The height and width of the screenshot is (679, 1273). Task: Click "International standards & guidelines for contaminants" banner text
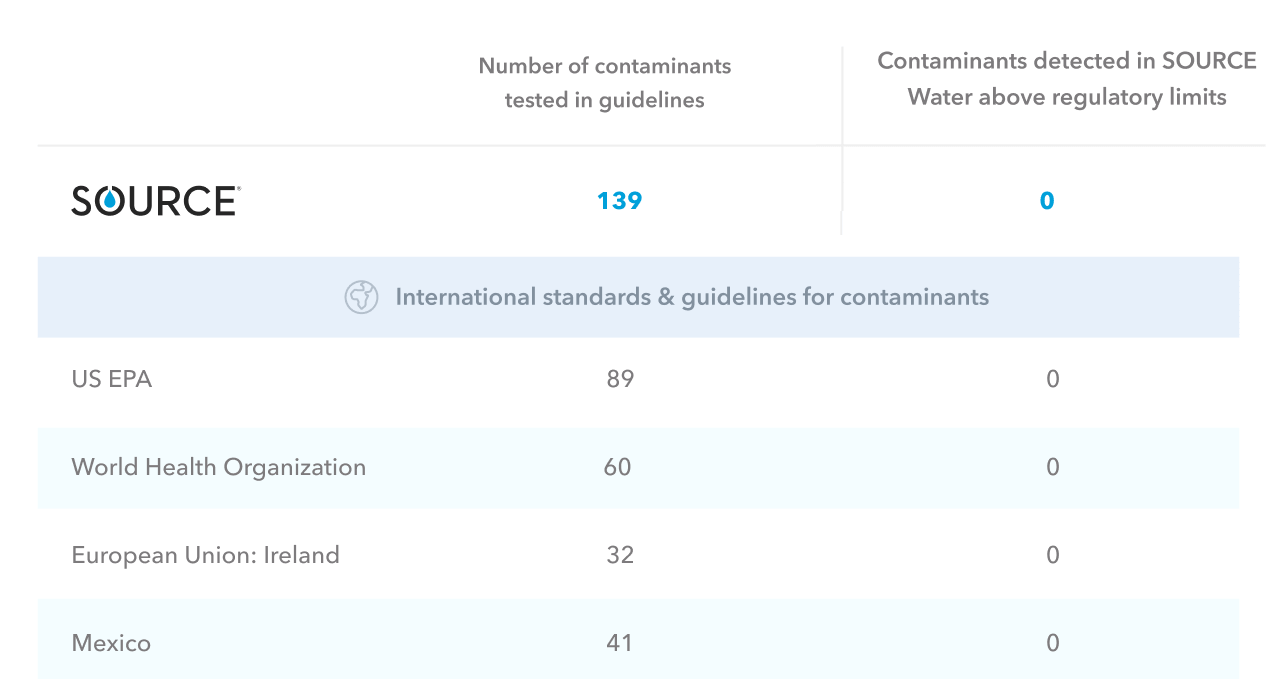coord(692,297)
